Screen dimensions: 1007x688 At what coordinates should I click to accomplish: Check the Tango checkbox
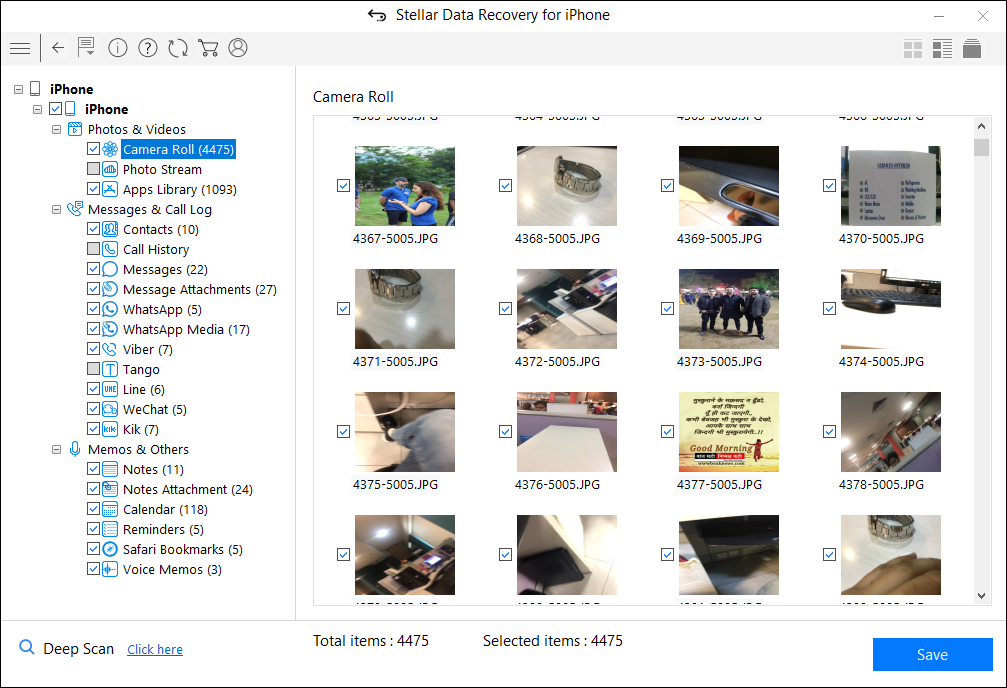(x=93, y=368)
